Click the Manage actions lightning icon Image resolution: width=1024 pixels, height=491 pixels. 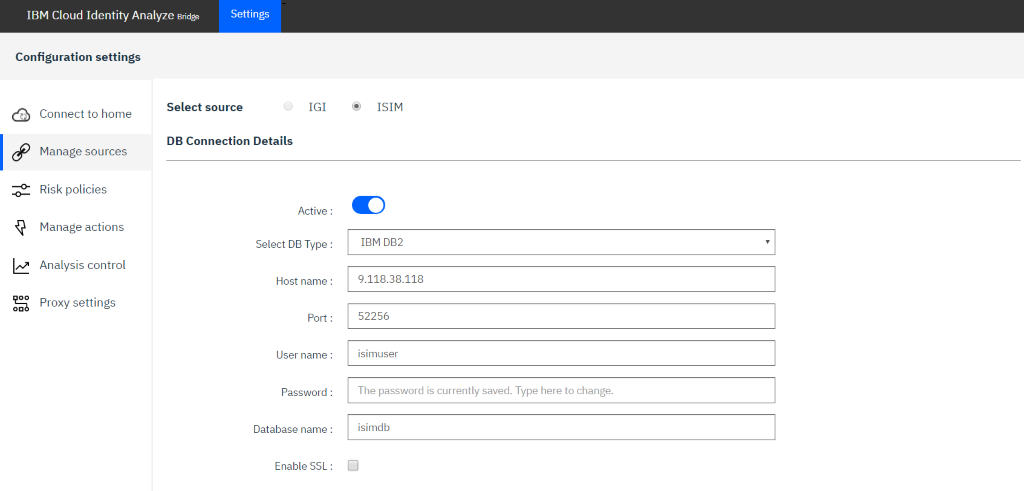pyautogui.click(x=21, y=227)
